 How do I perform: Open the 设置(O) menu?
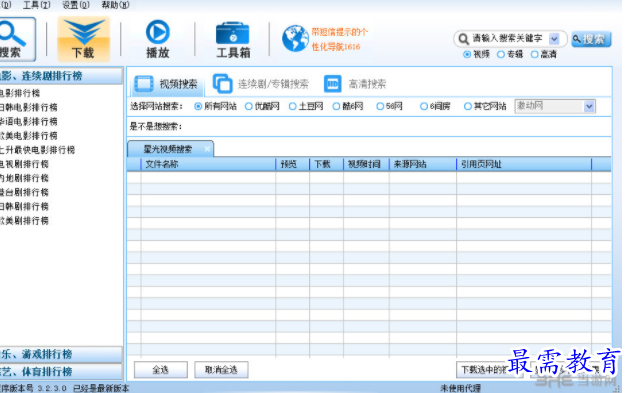pos(76,5)
